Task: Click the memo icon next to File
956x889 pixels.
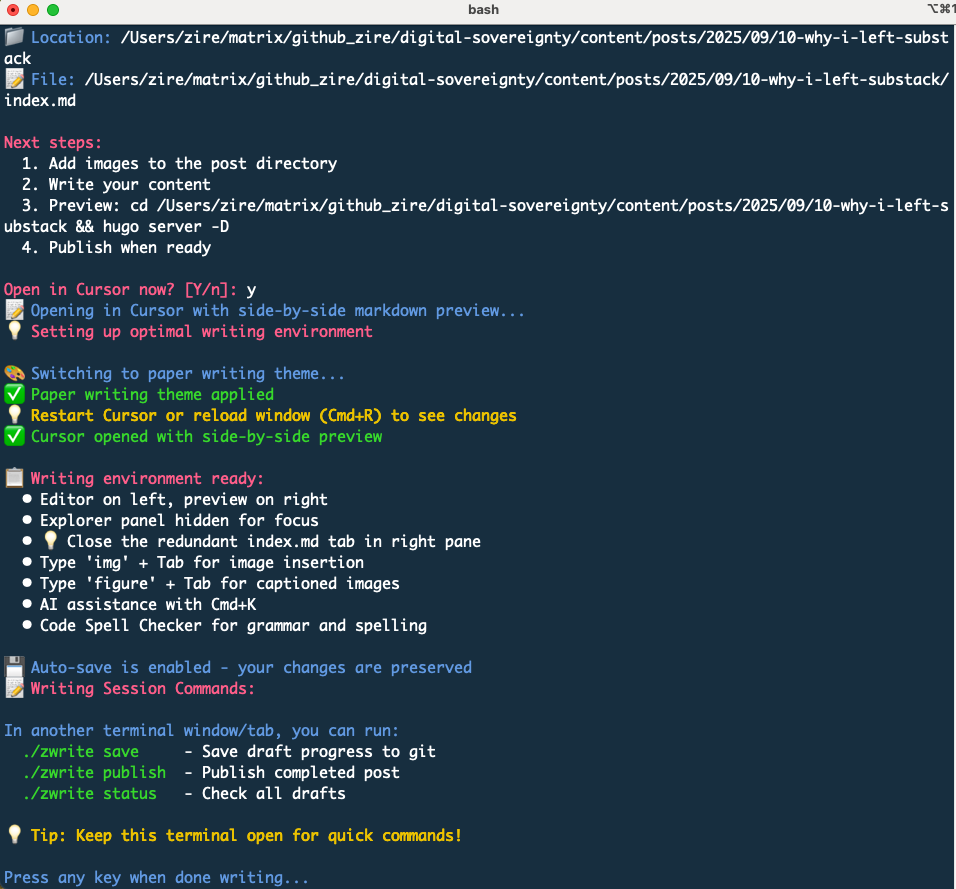Action: 14,80
